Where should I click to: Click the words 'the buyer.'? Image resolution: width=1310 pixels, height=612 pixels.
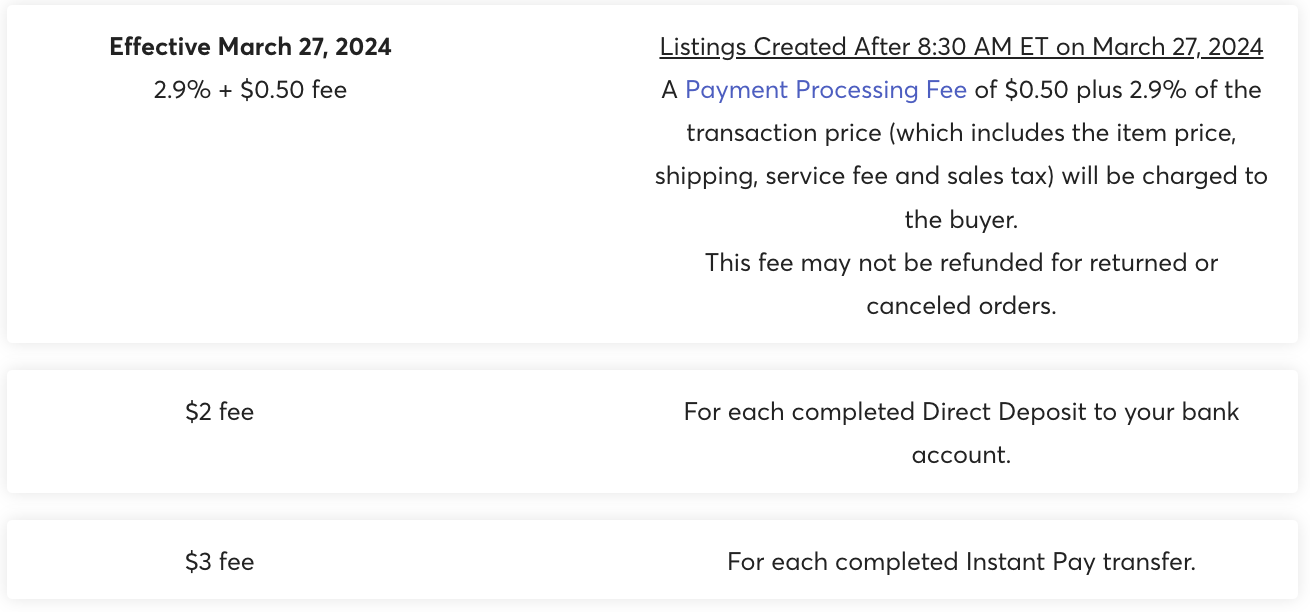(961, 220)
